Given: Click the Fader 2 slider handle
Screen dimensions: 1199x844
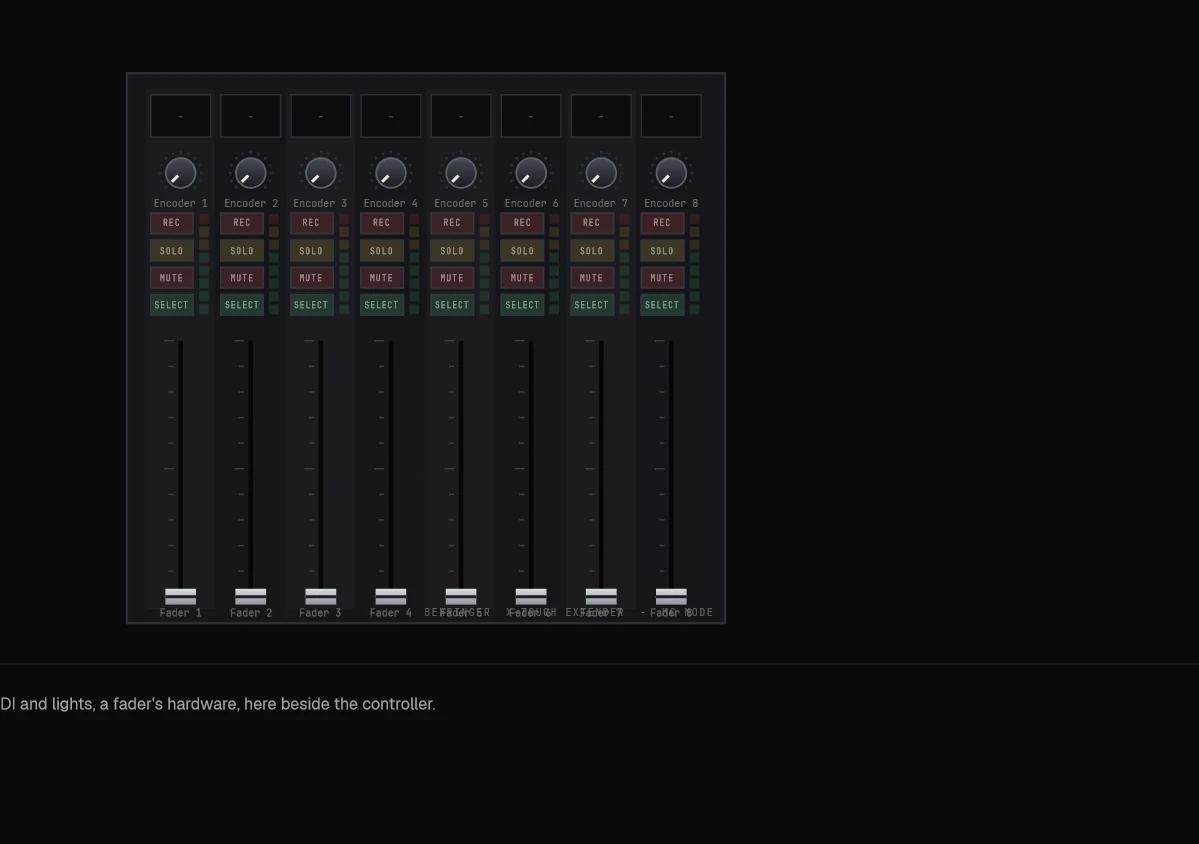Looking at the screenshot, I should coord(251,596).
